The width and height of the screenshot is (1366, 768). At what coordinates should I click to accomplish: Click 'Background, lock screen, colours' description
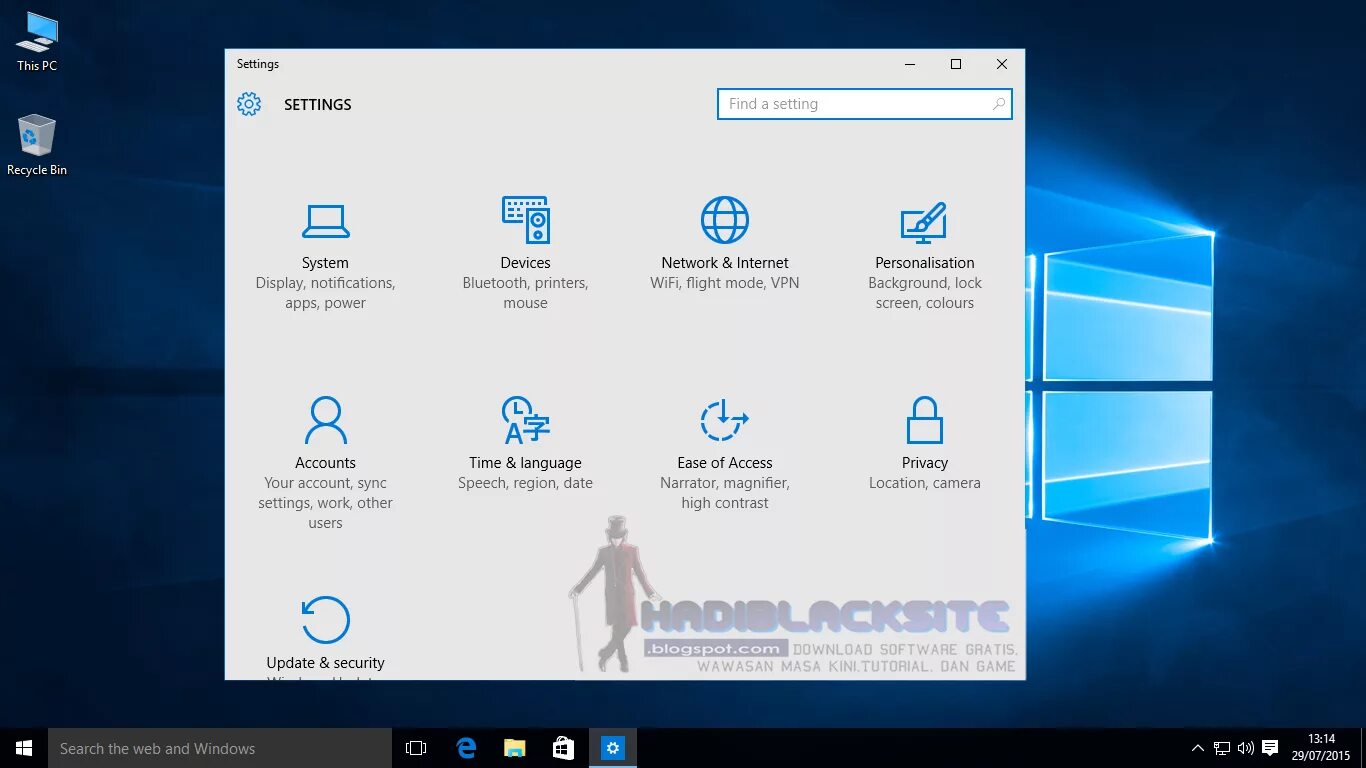(925, 293)
